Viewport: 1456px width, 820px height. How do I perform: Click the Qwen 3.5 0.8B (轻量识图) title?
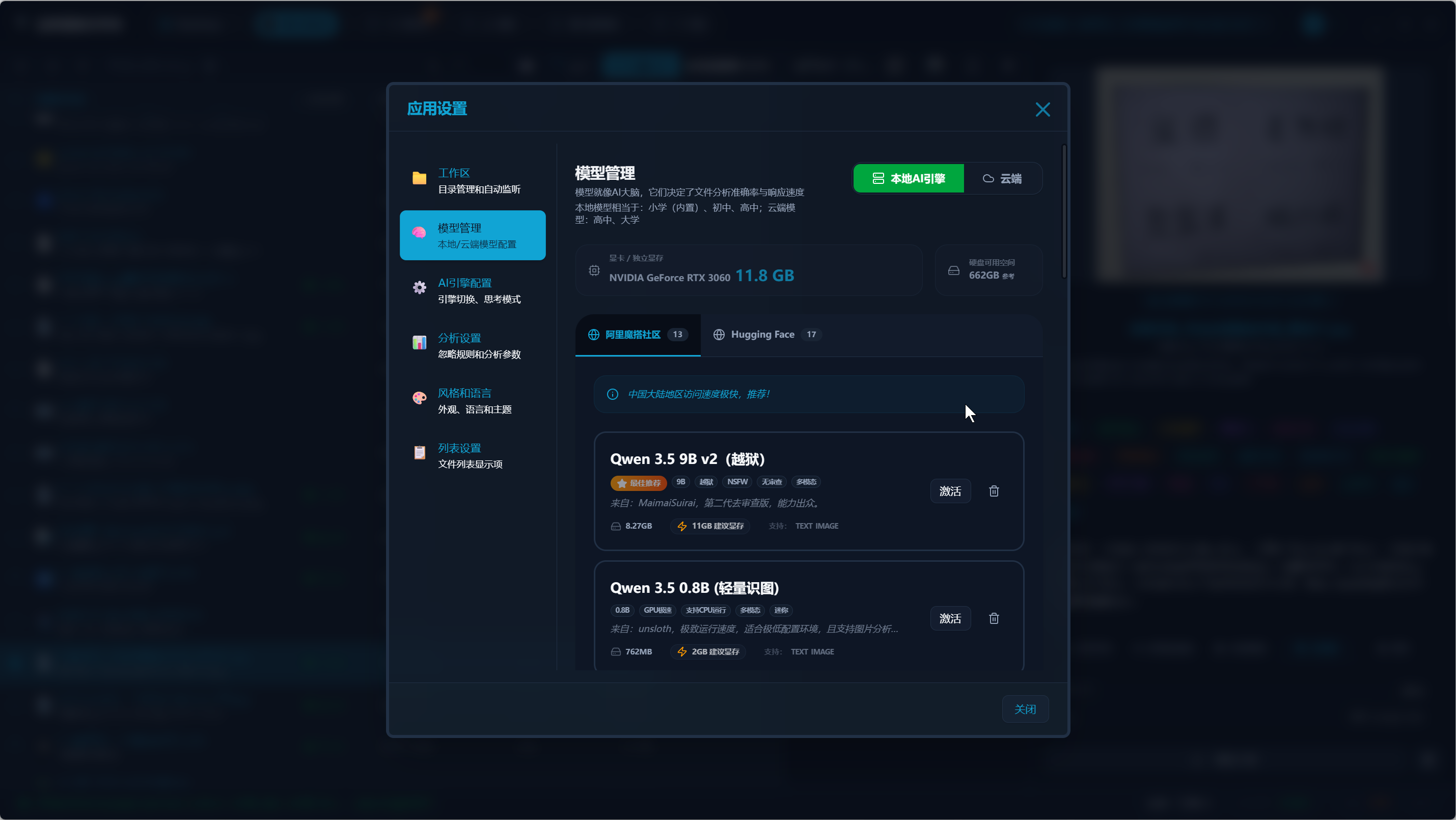(x=694, y=588)
